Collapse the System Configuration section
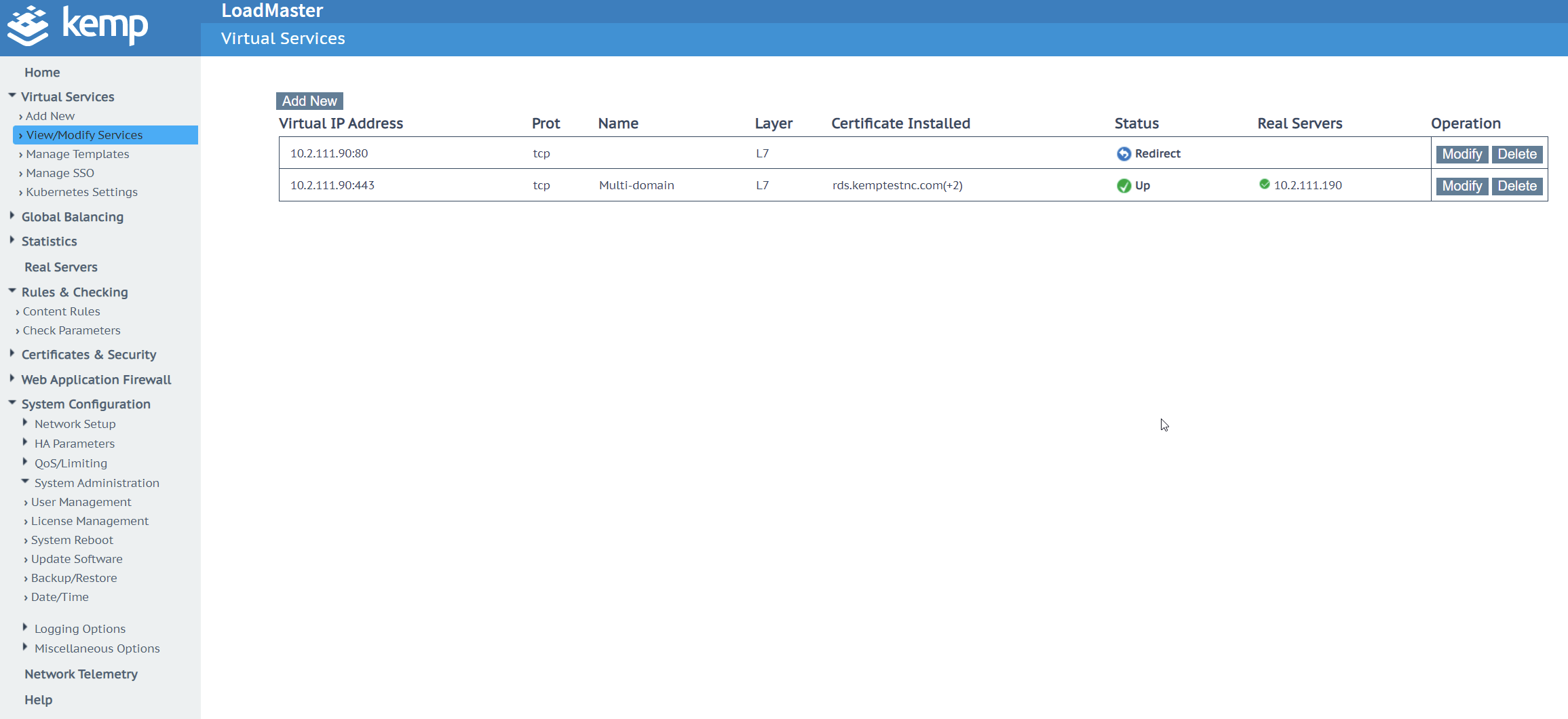 click(12, 403)
